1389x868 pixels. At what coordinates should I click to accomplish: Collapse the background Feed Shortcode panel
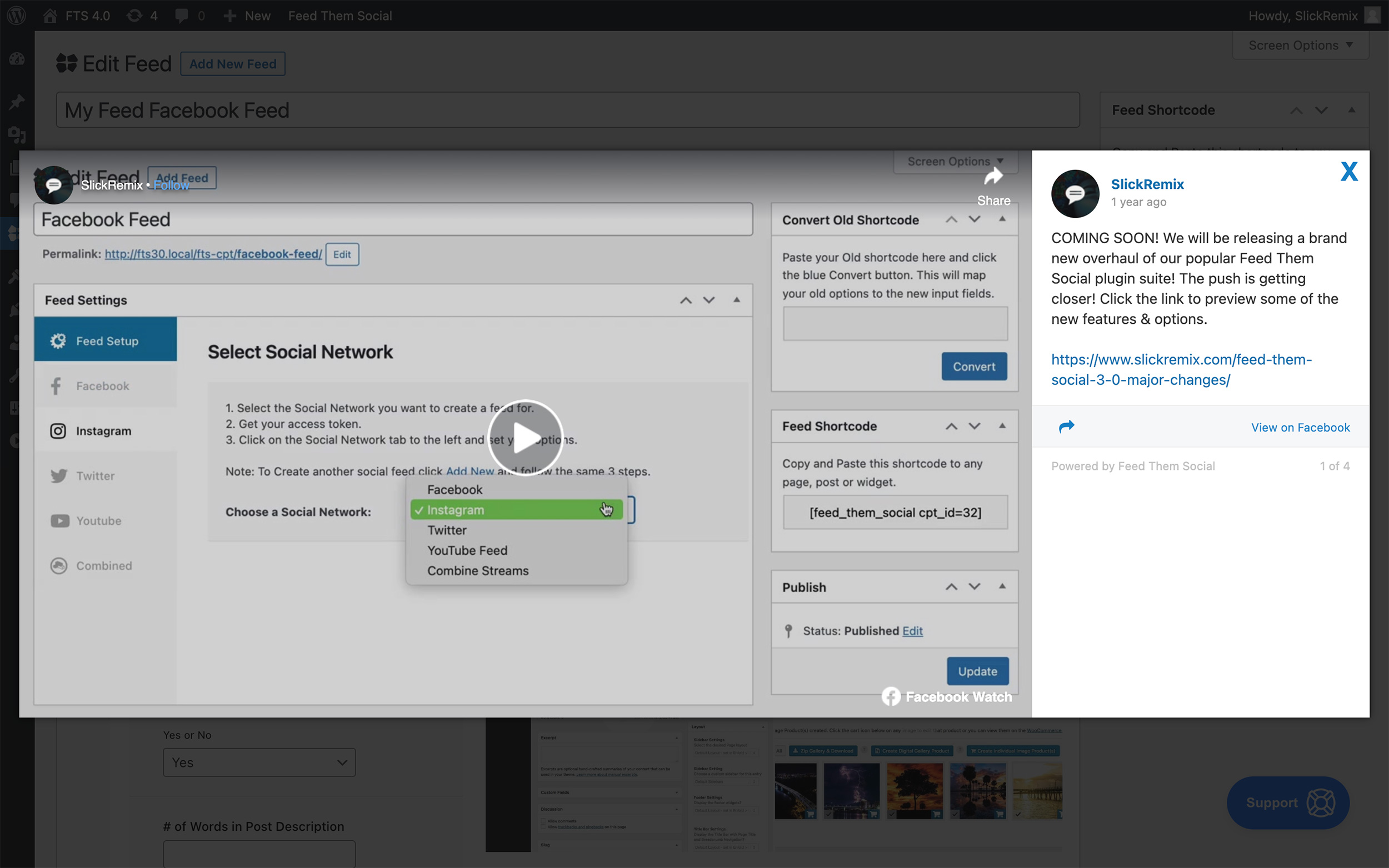pyautogui.click(x=1351, y=109)
